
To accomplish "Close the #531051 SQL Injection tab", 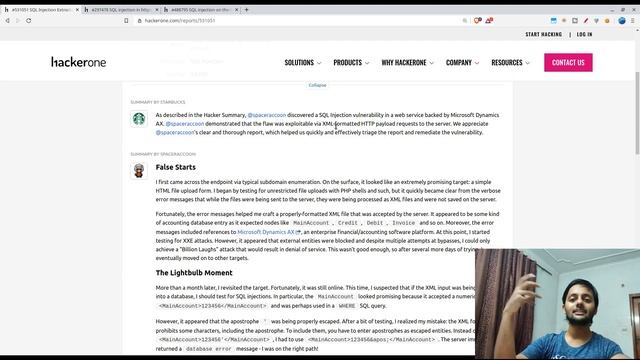I will [x=77, y=9].
